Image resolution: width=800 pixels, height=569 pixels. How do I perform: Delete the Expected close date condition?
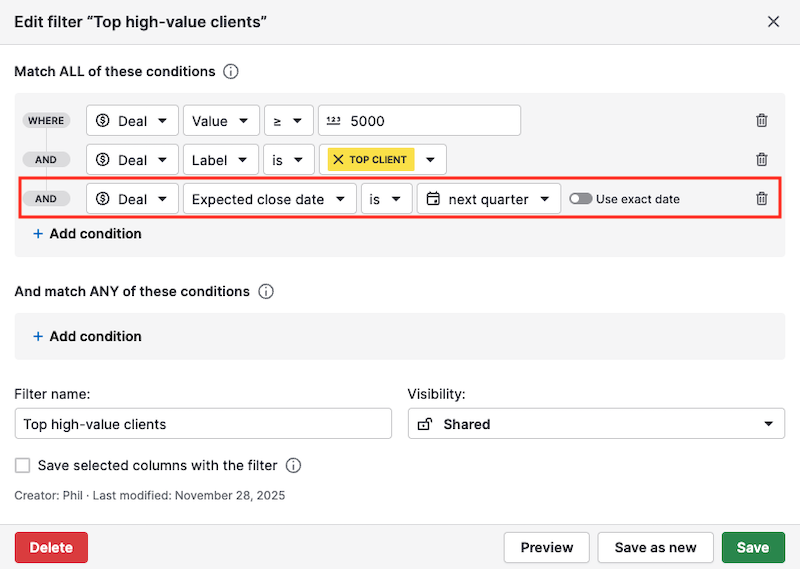pyautogui.click(x=761, y=199)
